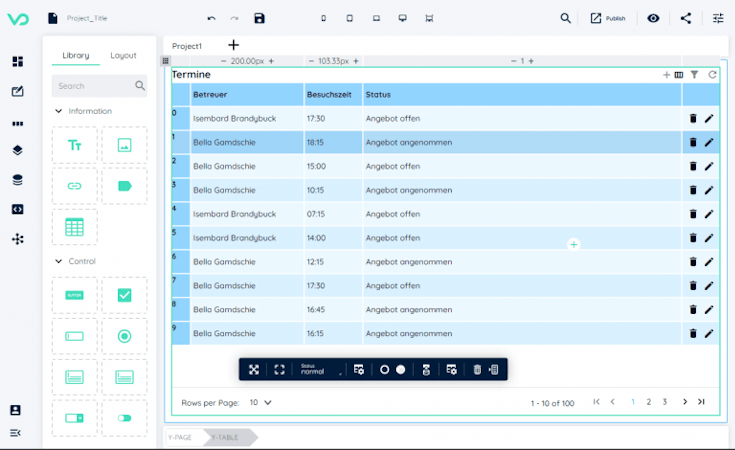Open the Rows per Page dropdown

click(x=261, y=402)
